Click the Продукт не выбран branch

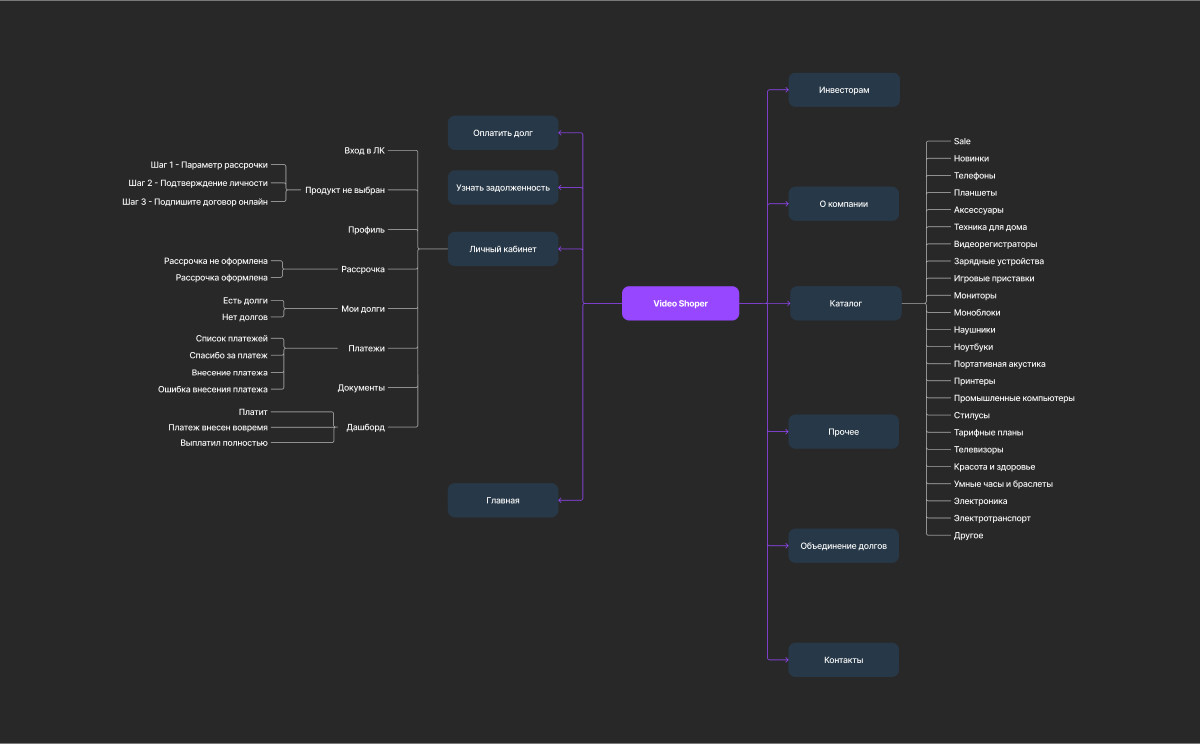(345, 190)
